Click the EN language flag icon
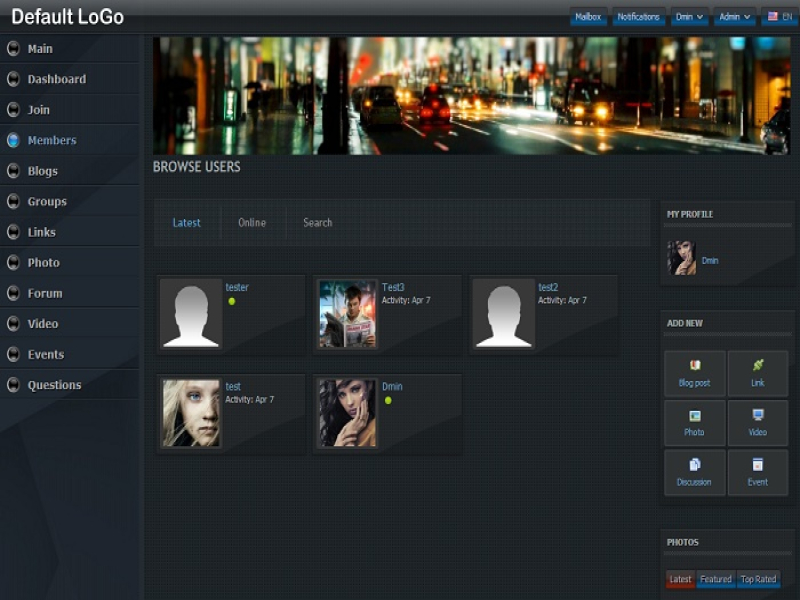Viewport: 800px width, 600px height. coord(773,17)
